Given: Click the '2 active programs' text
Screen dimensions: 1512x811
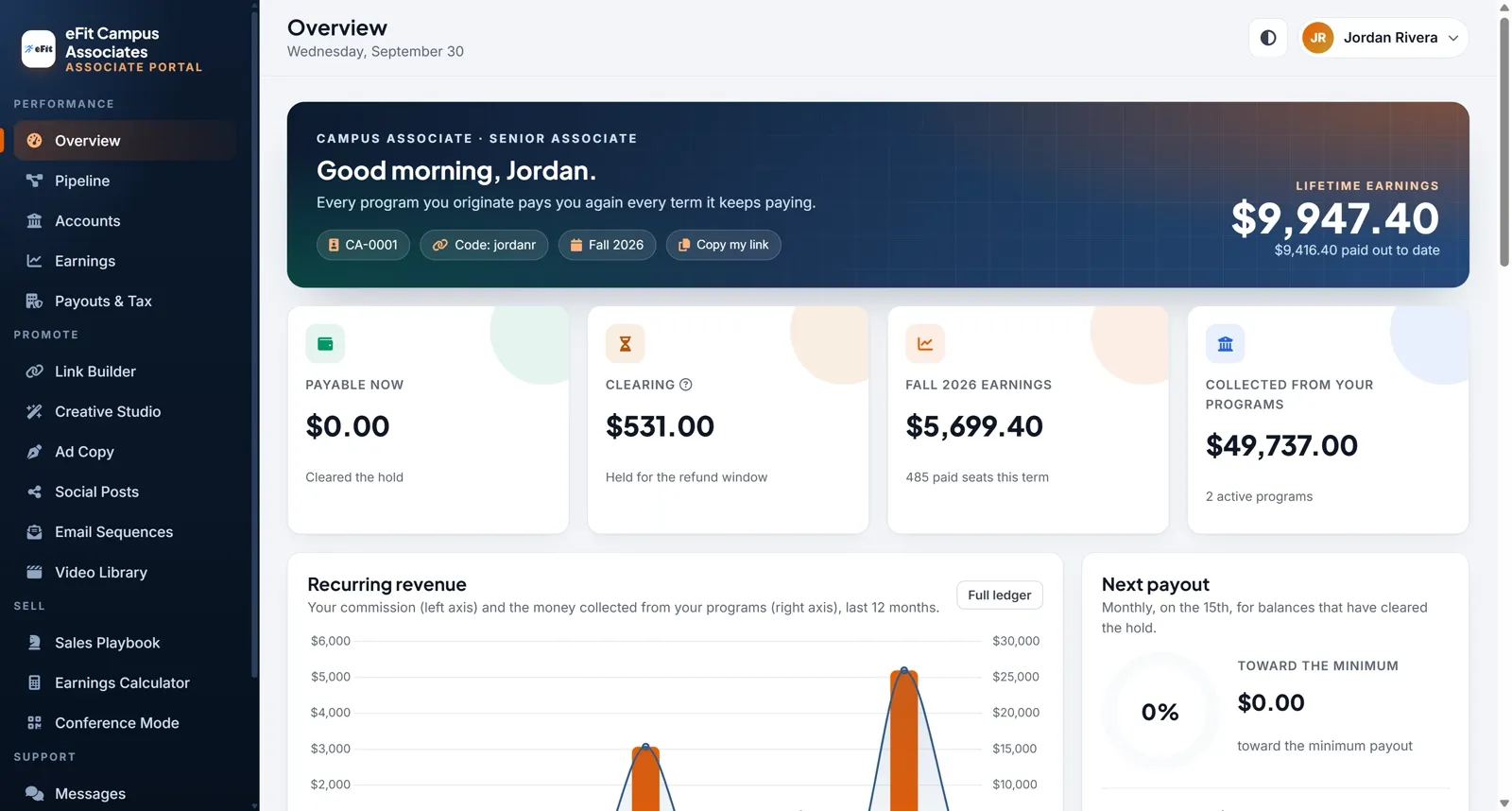Looking at the screenshot, I should click(1259, 496).
